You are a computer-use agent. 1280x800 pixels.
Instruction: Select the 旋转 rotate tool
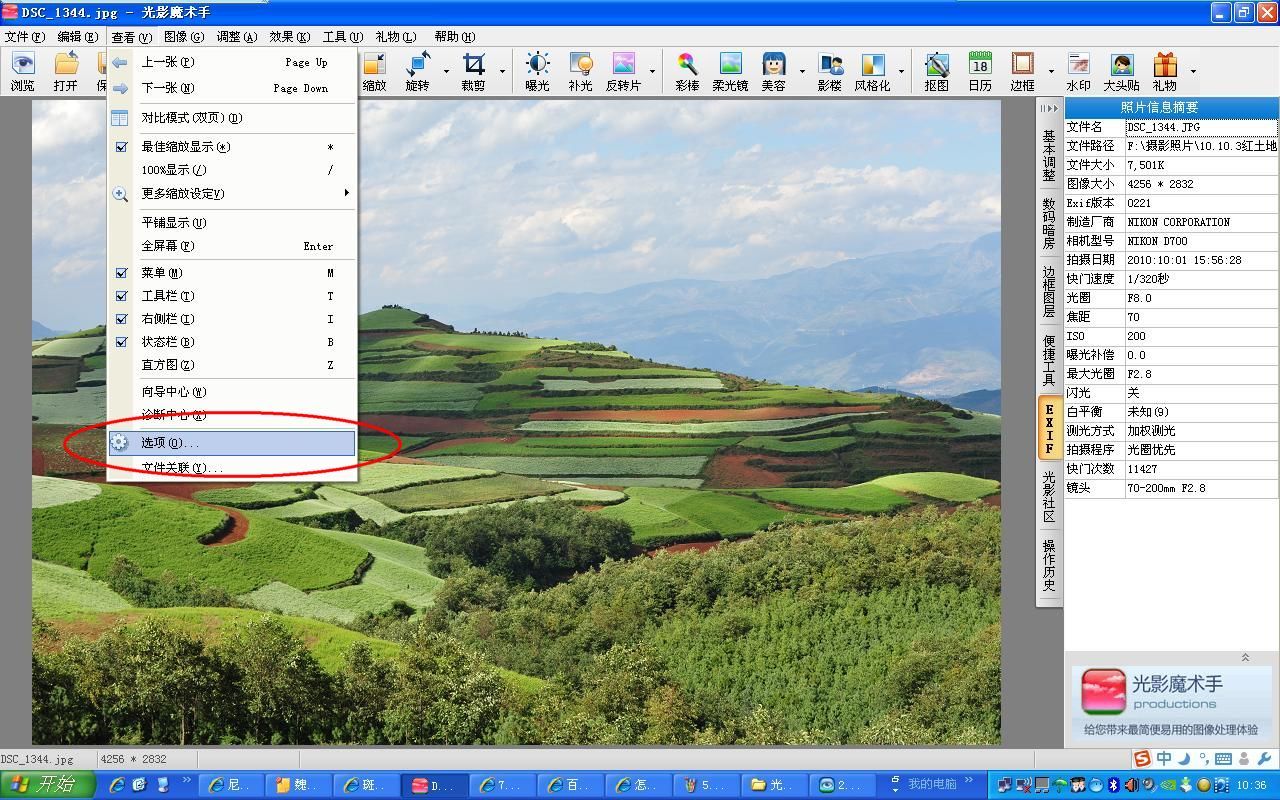pos(417,72)
